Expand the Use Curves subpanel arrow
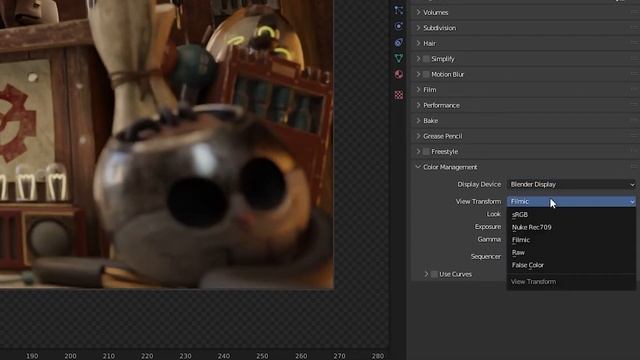640x360 pixels. tap(426, 274)
